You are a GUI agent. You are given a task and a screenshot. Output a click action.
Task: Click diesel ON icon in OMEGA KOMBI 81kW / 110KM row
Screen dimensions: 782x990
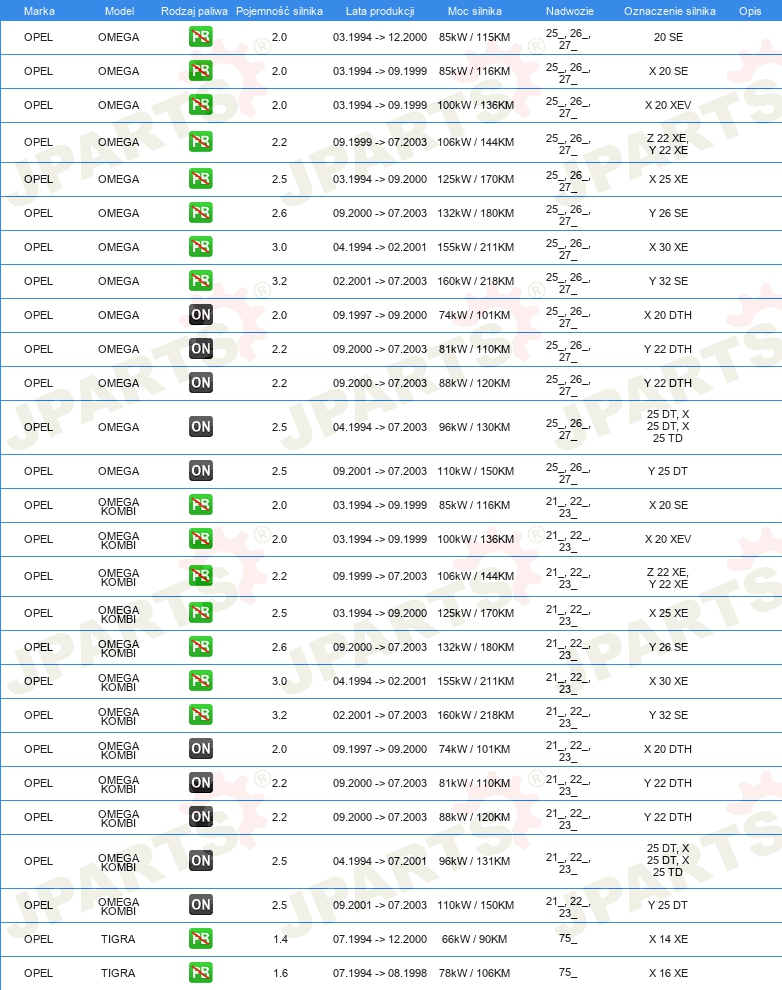click(201, 784)
